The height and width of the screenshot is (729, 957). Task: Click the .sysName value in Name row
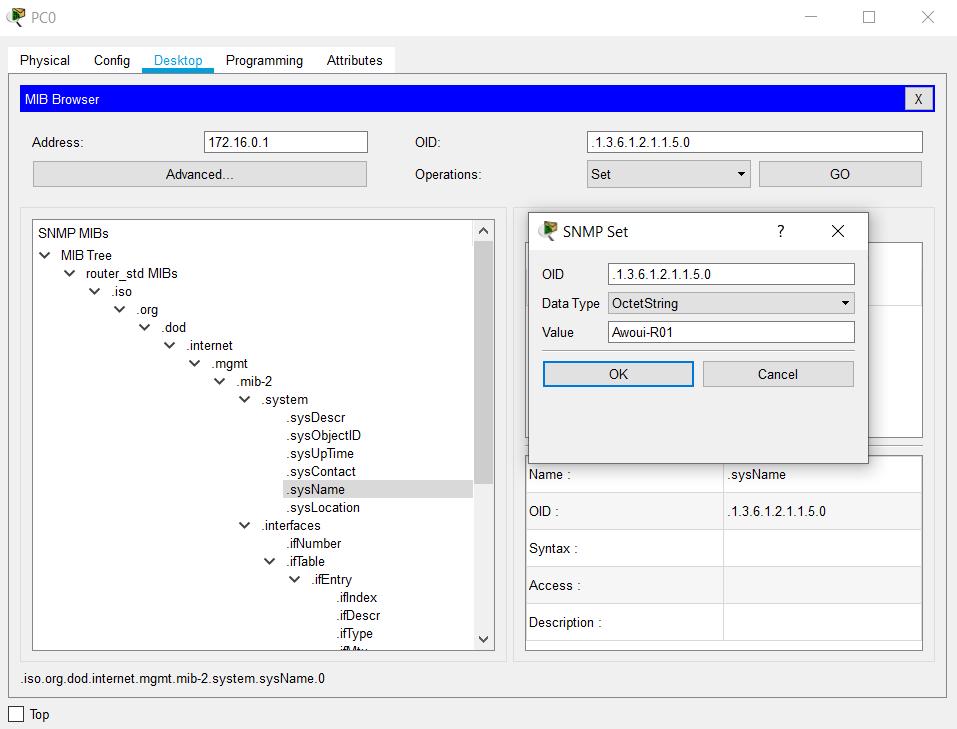(756, 474)
